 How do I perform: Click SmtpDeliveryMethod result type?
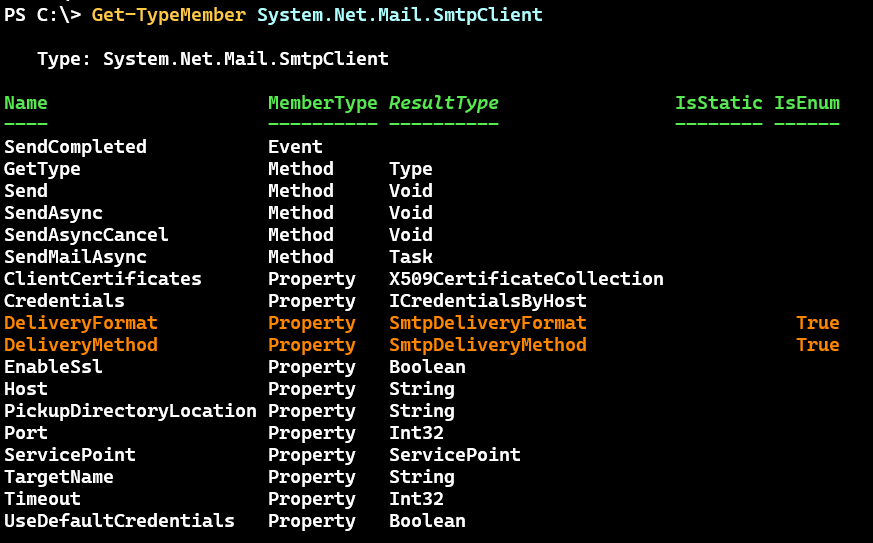coord(488,345)
